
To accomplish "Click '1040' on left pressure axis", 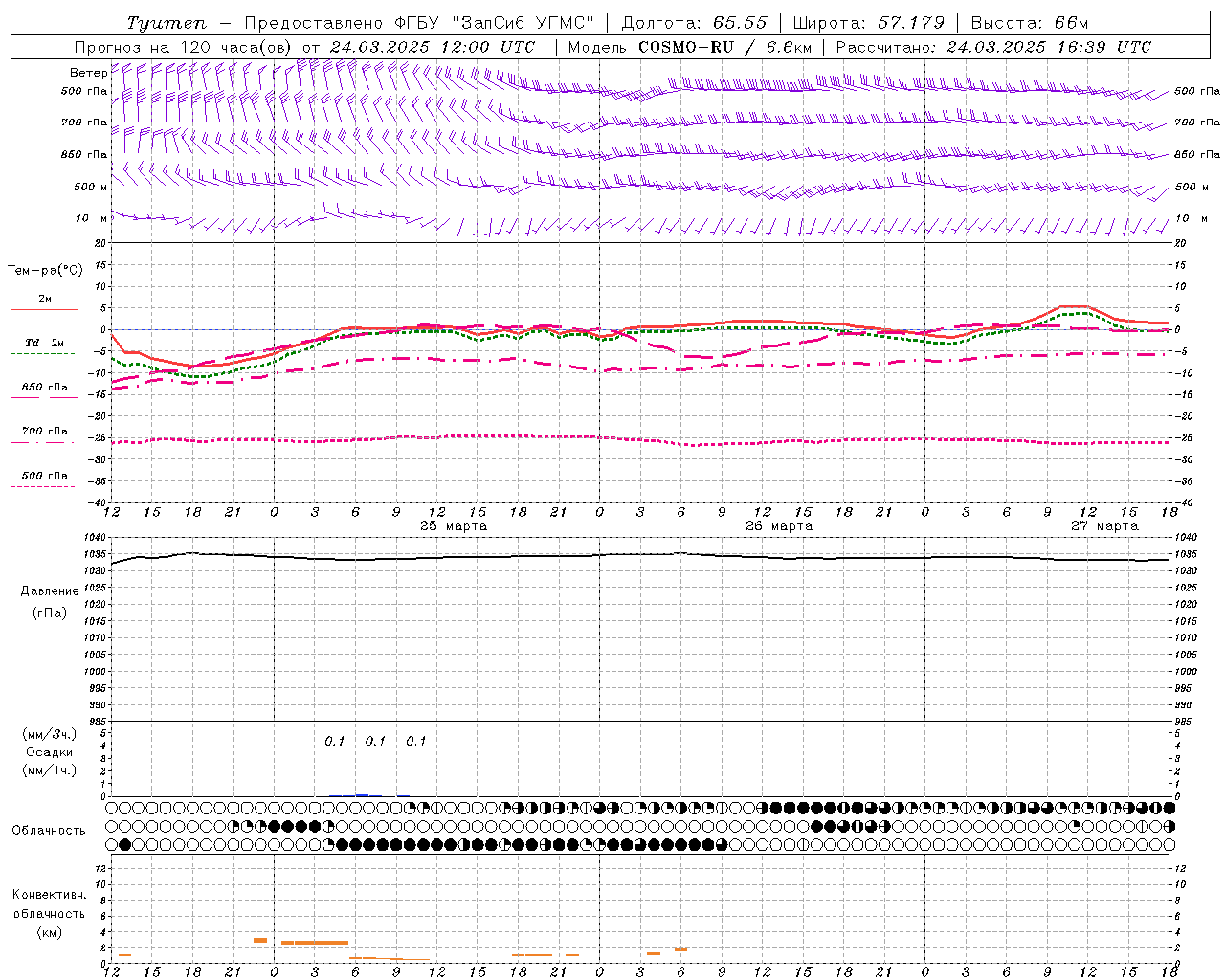I will 93,537.
